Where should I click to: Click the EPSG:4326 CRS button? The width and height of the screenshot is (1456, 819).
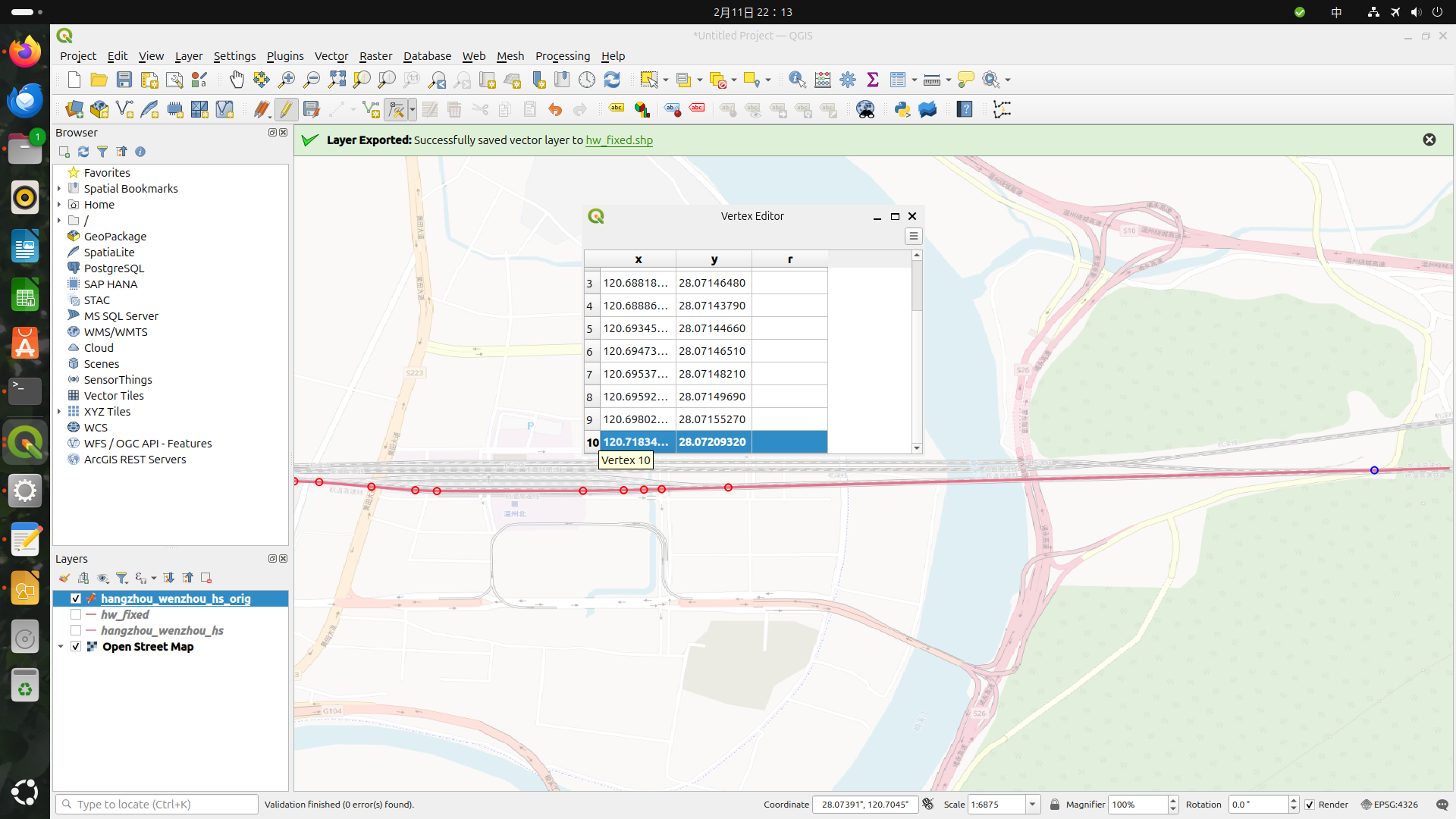[1389, 805]
